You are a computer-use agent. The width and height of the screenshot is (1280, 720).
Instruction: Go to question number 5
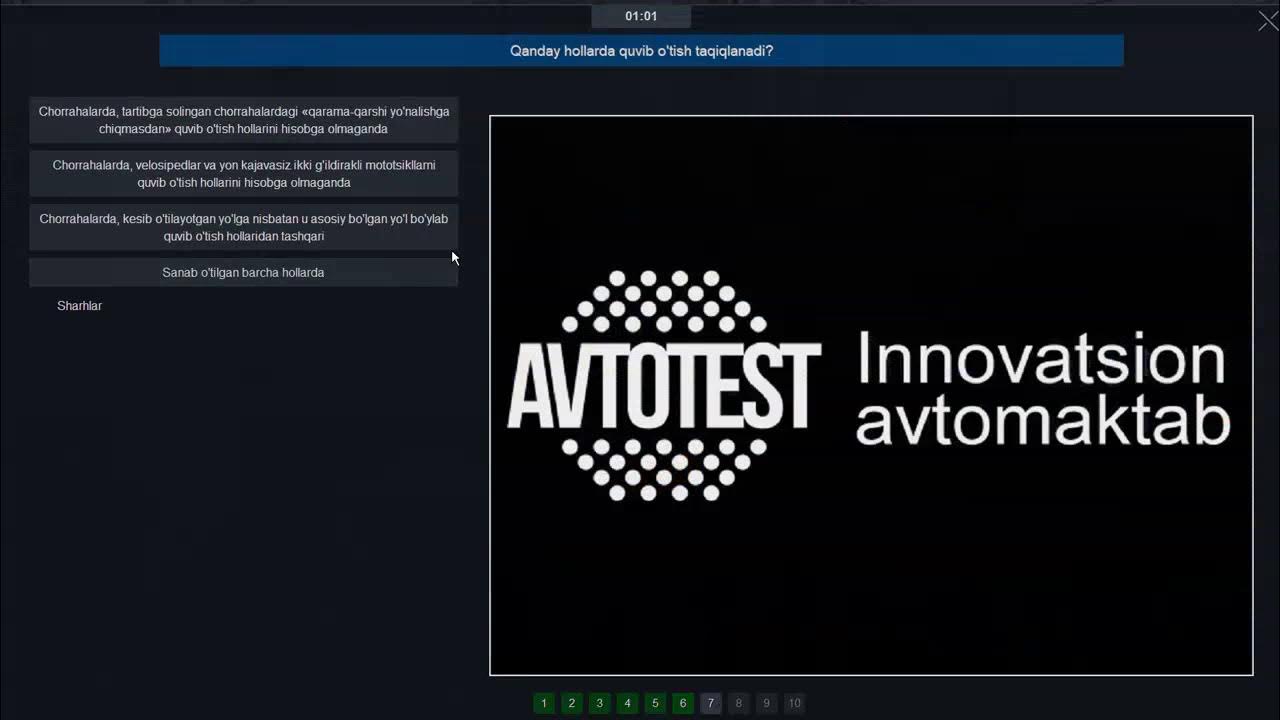click(655, 703)
